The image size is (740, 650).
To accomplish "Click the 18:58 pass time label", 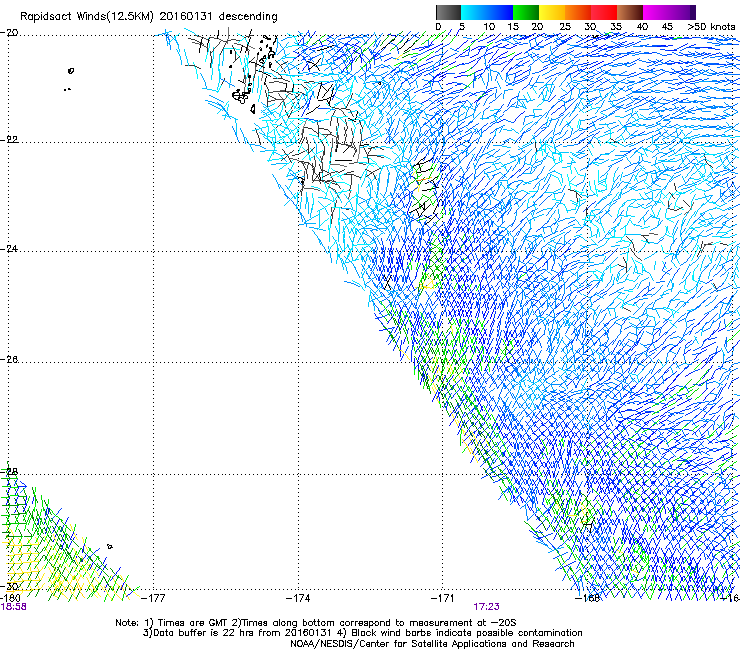I will pyautogui.click(x=13, y=607).
